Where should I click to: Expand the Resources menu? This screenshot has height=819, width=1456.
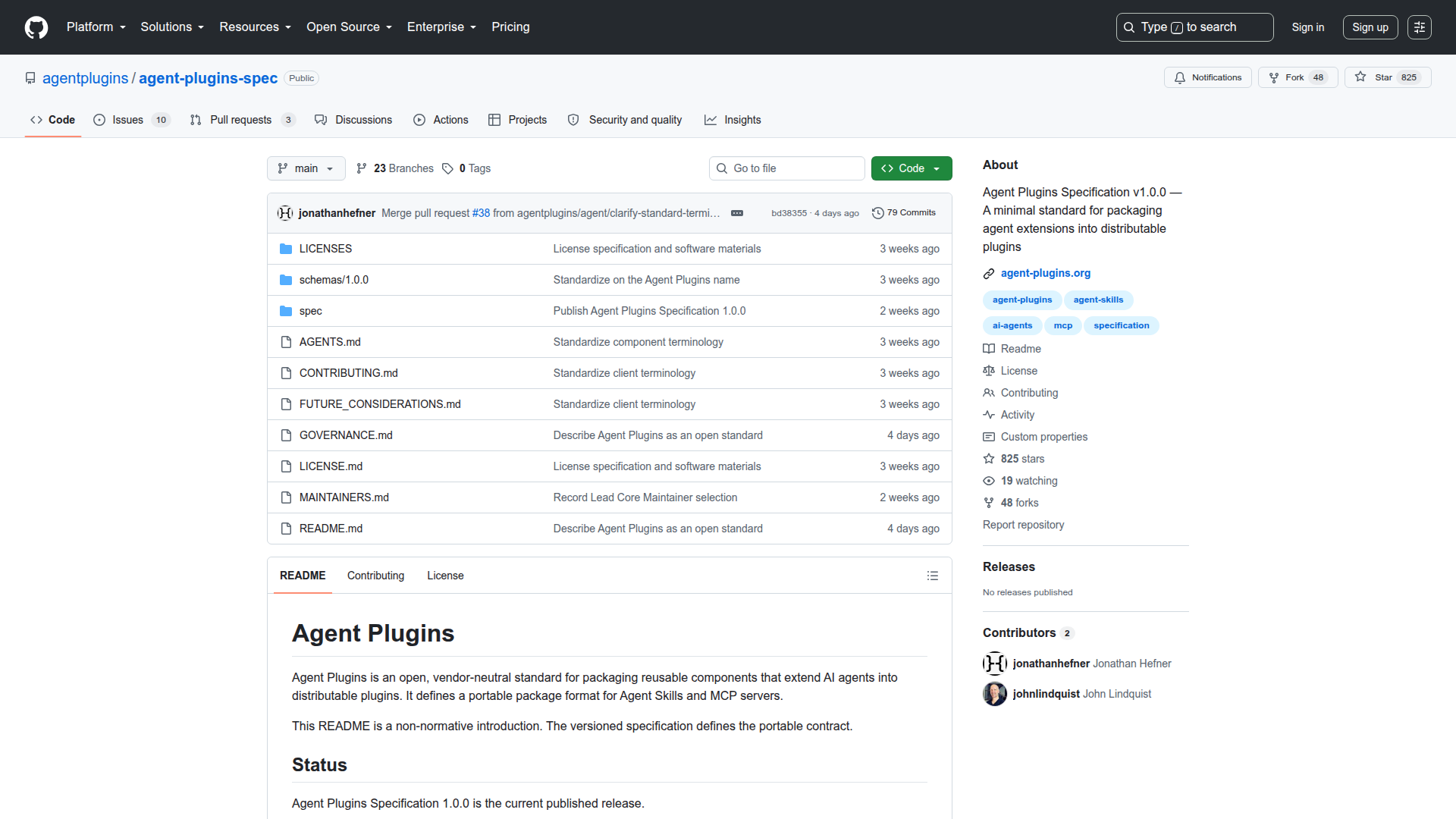pyautogui.click(x=256, y=27)
